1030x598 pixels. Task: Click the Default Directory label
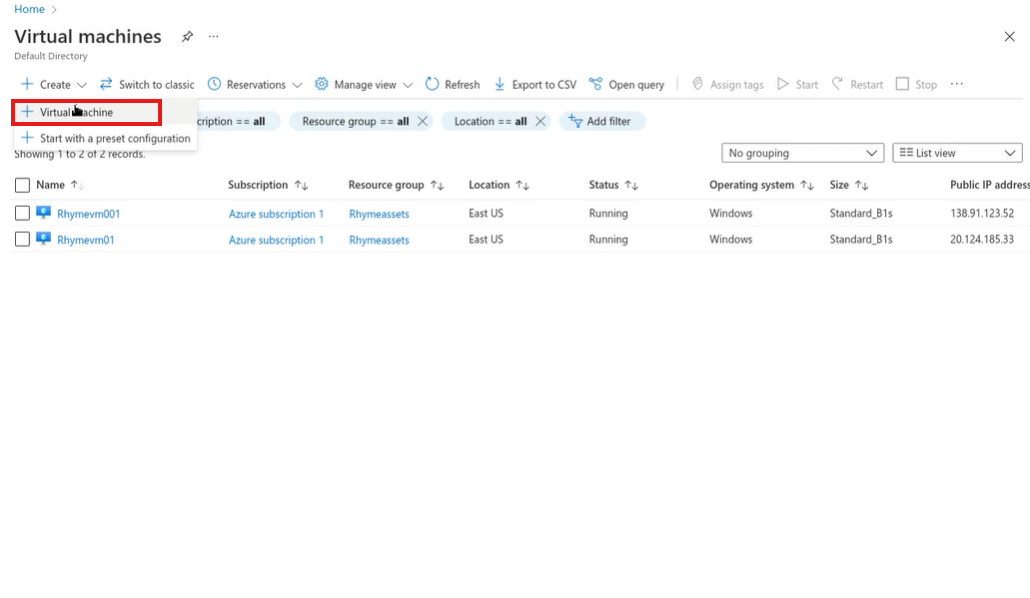click(51, 56)
